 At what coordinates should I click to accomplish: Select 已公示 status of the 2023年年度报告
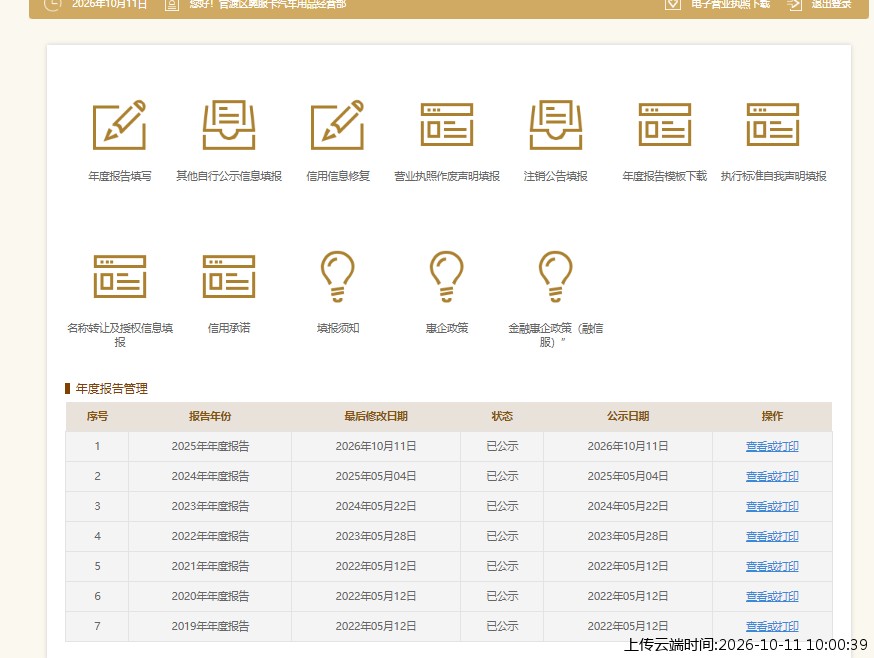[502, 506]
